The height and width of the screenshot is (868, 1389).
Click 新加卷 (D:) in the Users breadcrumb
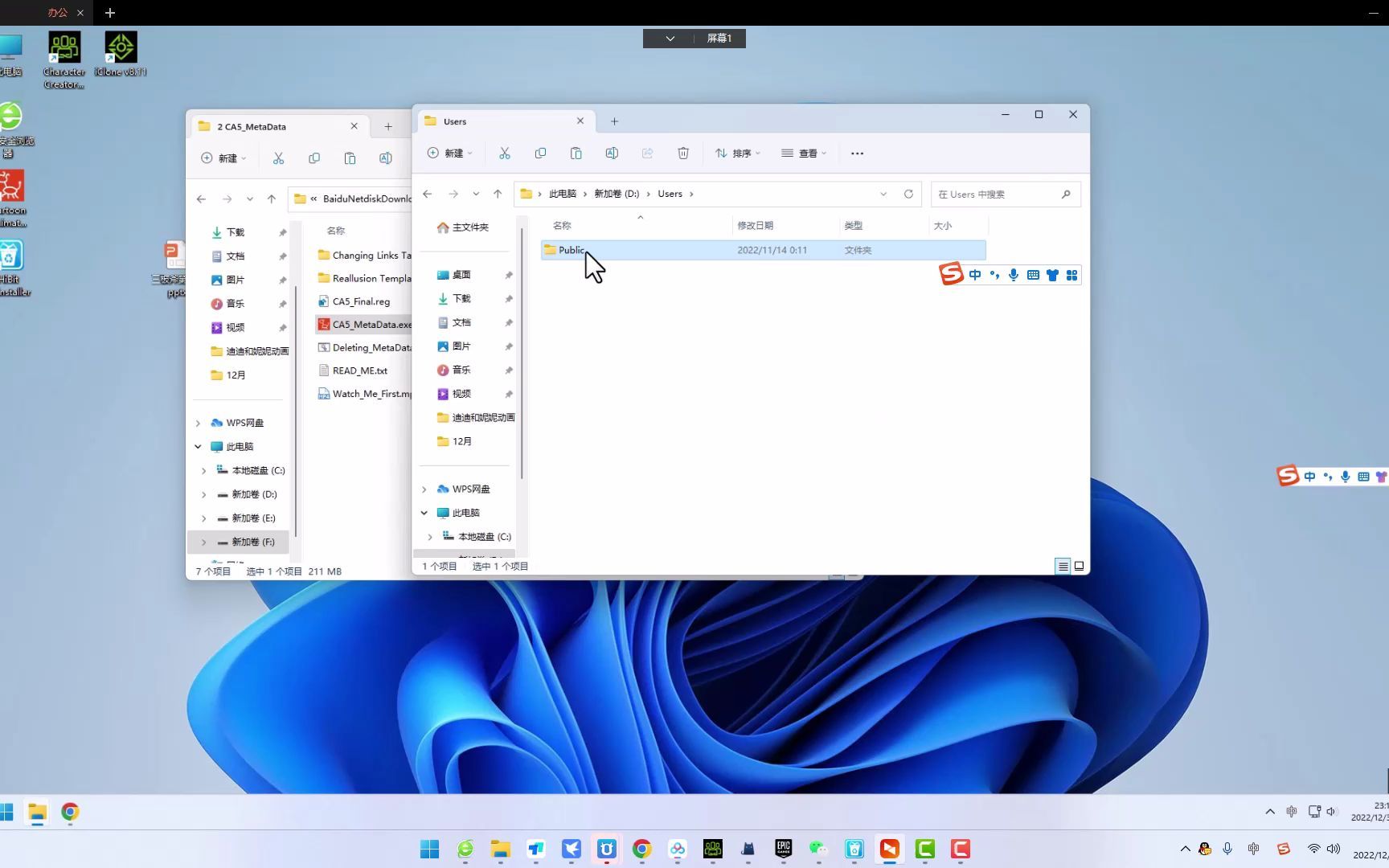[617, 194]
